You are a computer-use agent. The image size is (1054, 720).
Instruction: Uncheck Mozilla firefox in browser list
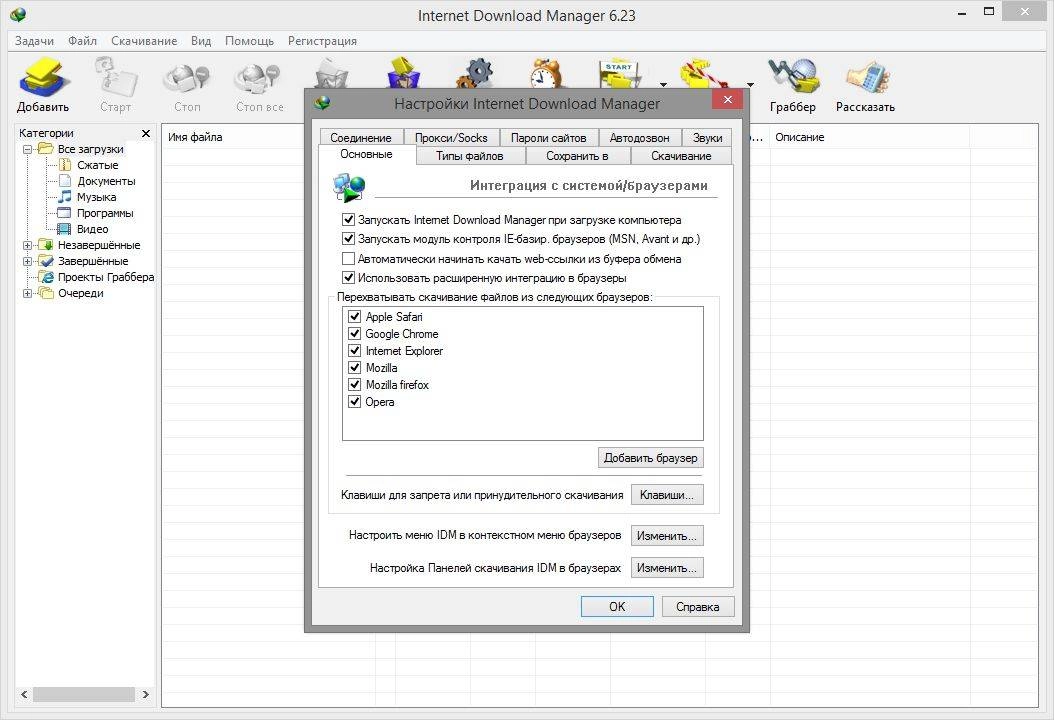[355, 385]
